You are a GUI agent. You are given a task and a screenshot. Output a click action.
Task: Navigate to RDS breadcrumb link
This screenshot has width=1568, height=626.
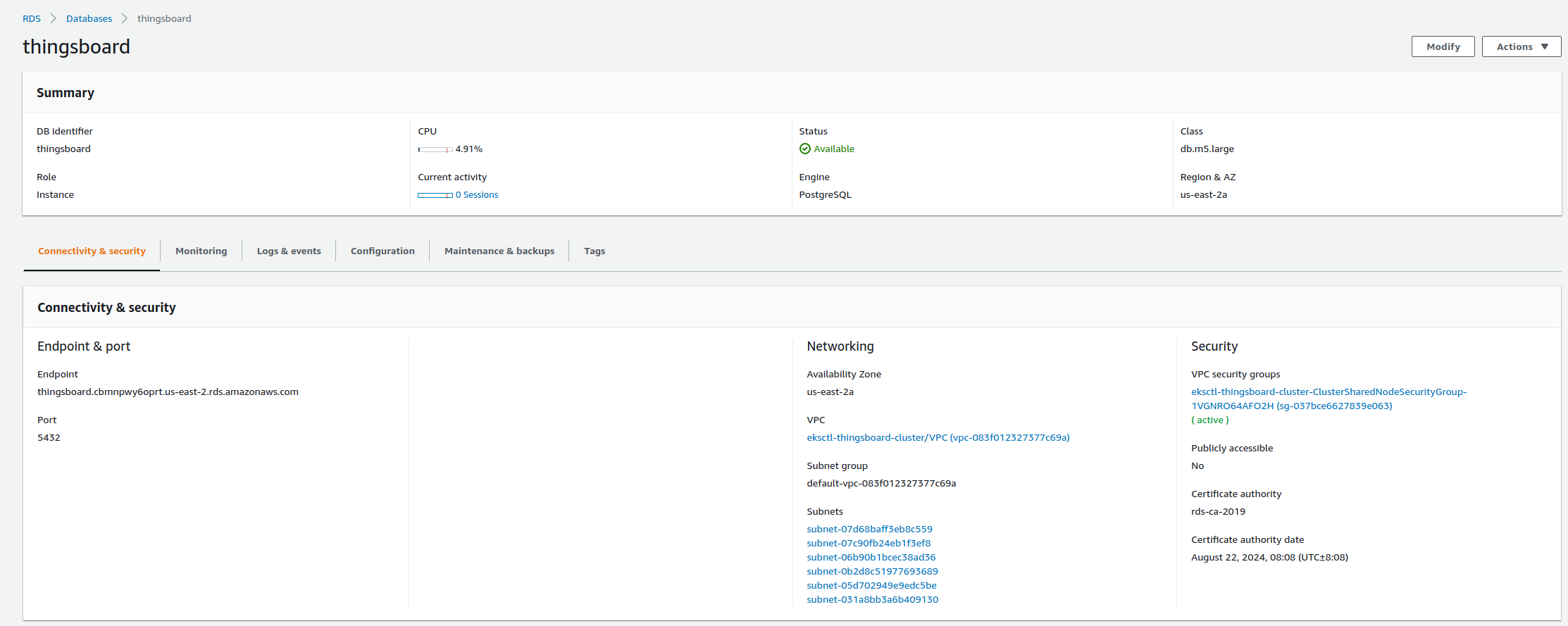pos(32,18)
